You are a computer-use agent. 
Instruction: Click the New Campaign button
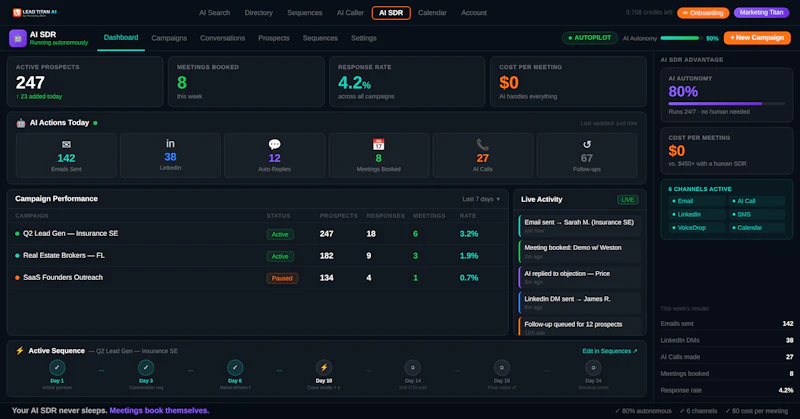pos(757,38)
